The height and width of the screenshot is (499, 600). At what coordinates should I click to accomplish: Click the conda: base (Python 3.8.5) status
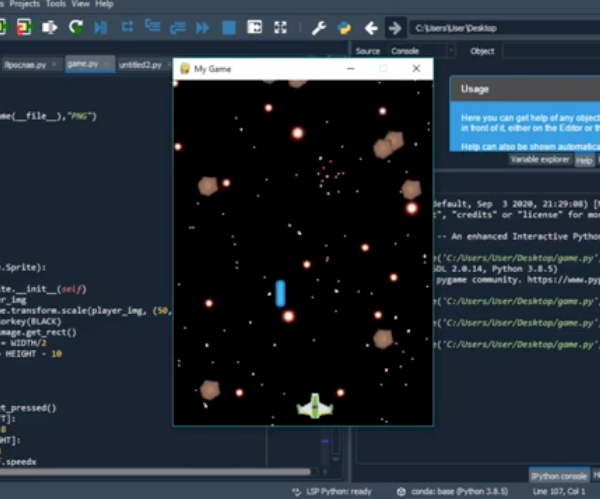click(x=455, y=492)
